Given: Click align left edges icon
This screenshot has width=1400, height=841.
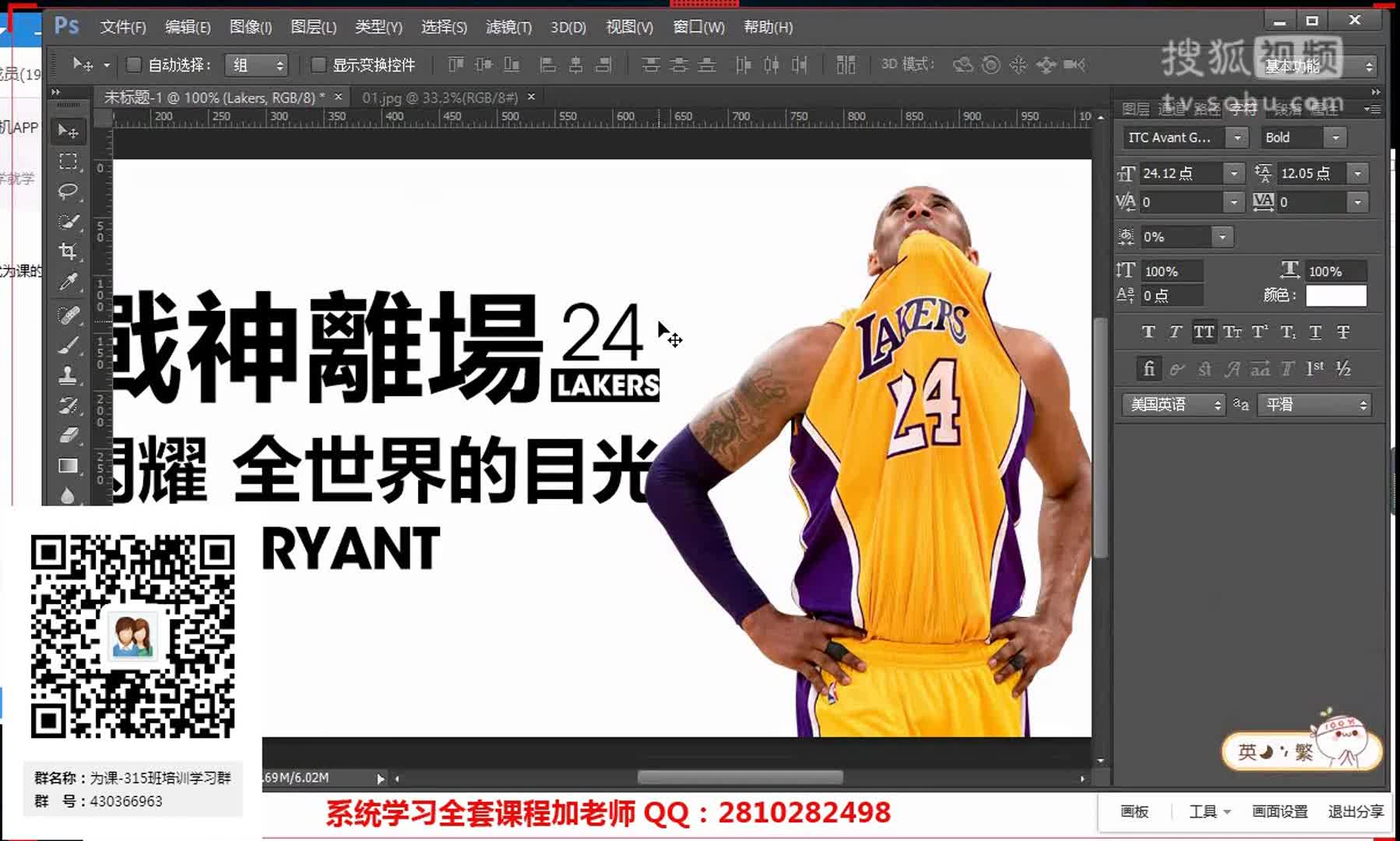Looking at the screenshot, I should pyautogui.click(x=548, y=65).
